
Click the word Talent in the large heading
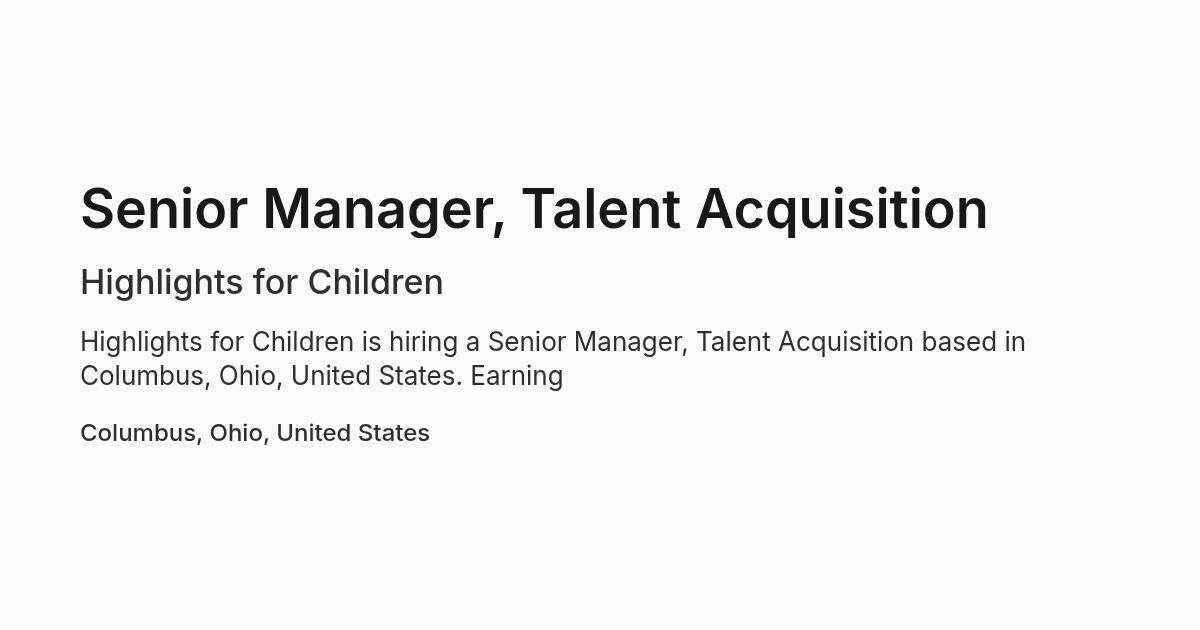[601, 210]
